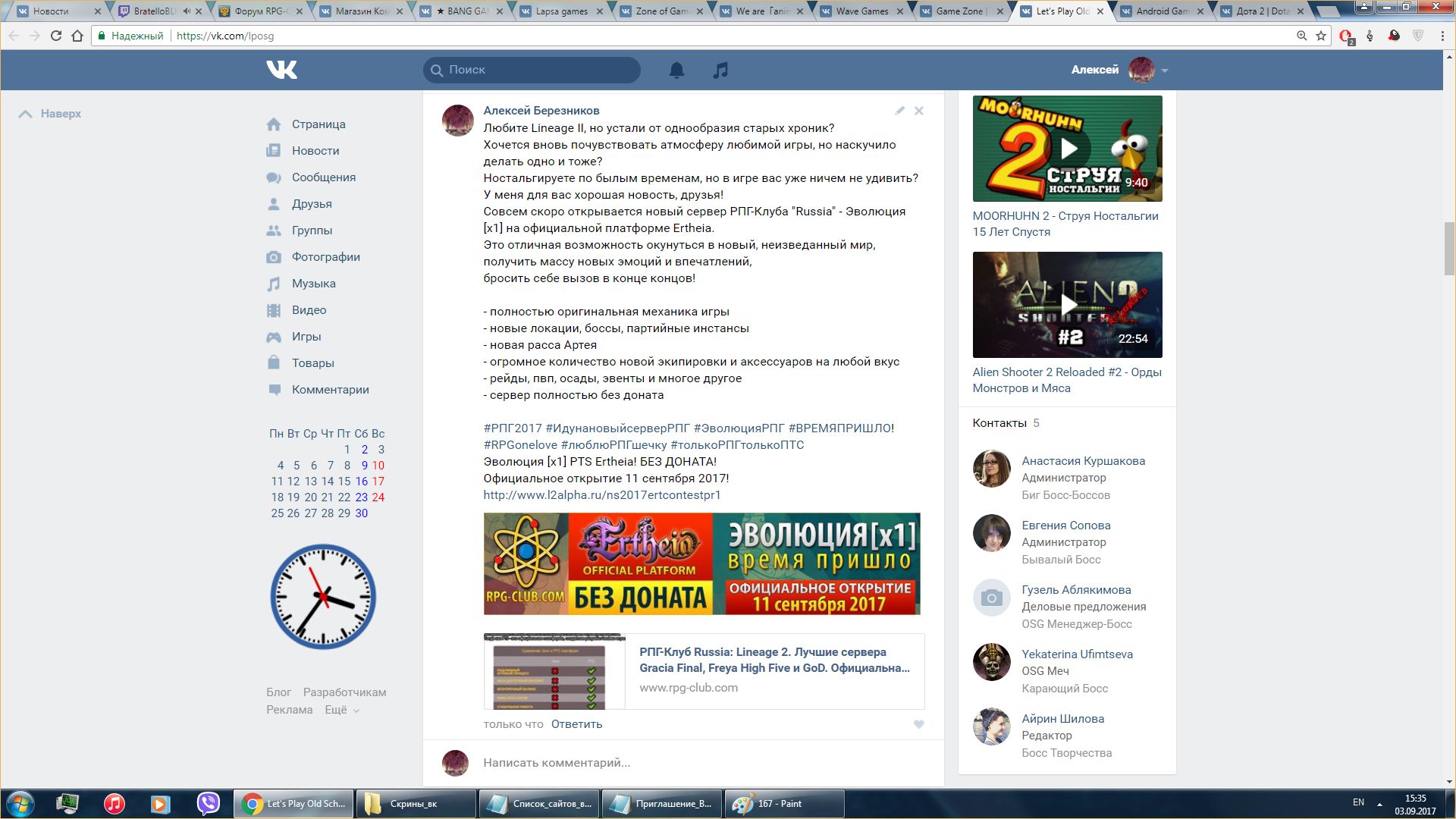The height and width of the screenshot is (819, 1456).
Task: Reload the page with the browser refresh icon
Action: click(x=55, y=36)
